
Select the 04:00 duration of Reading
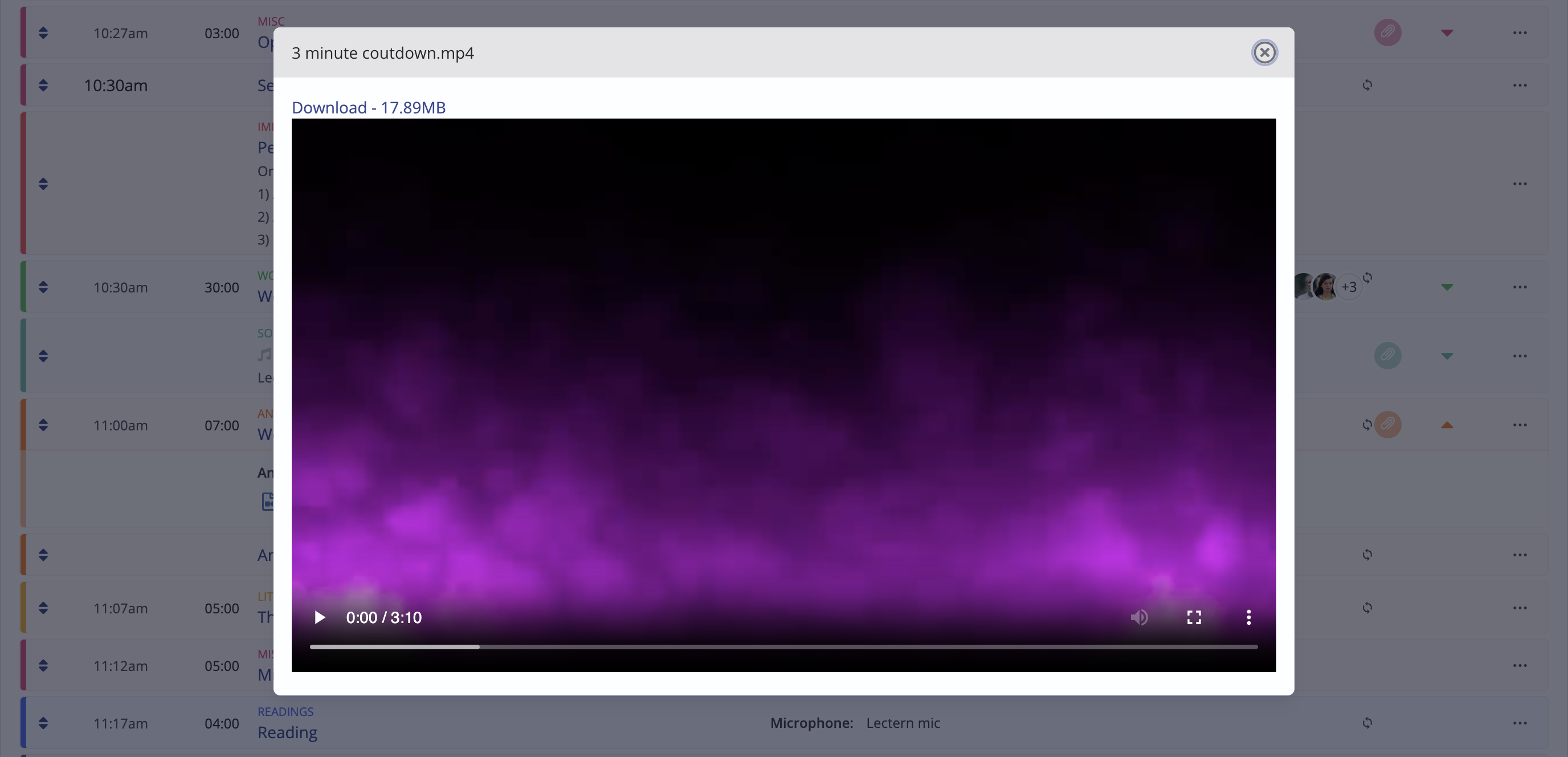pyautogui.click(x=222, y=723)
